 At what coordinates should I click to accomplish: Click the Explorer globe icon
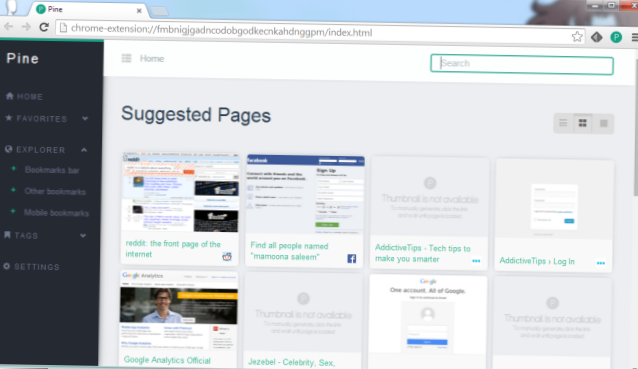pos(8,149)
